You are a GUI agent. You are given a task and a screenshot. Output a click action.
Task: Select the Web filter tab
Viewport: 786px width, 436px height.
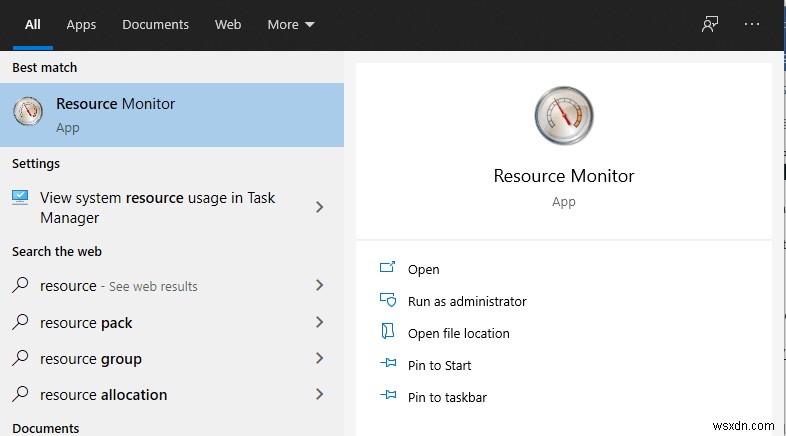(x=228, y=24)
